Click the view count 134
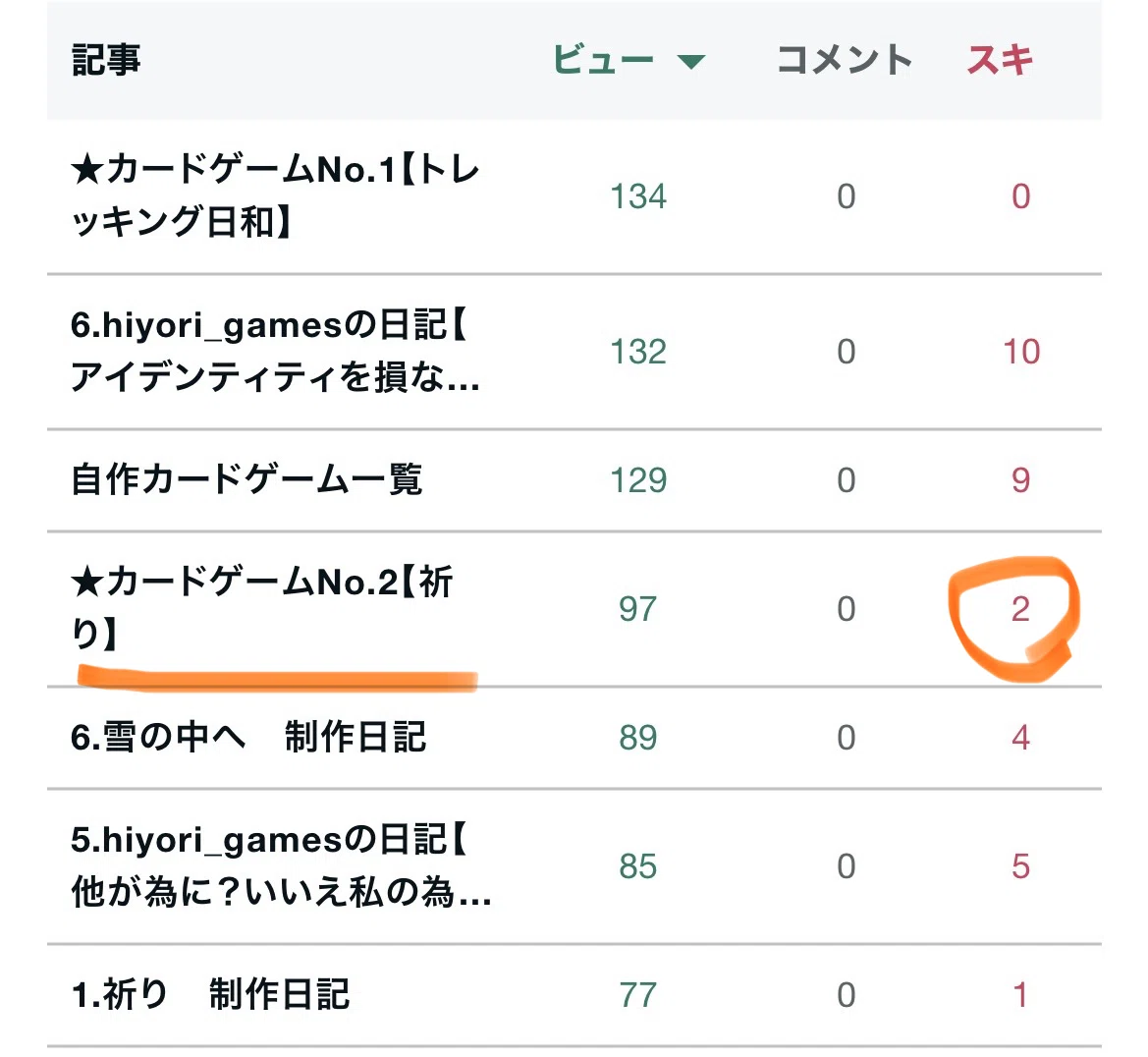The height and width of the screenshot is (1057, 1148). point(638,197)
